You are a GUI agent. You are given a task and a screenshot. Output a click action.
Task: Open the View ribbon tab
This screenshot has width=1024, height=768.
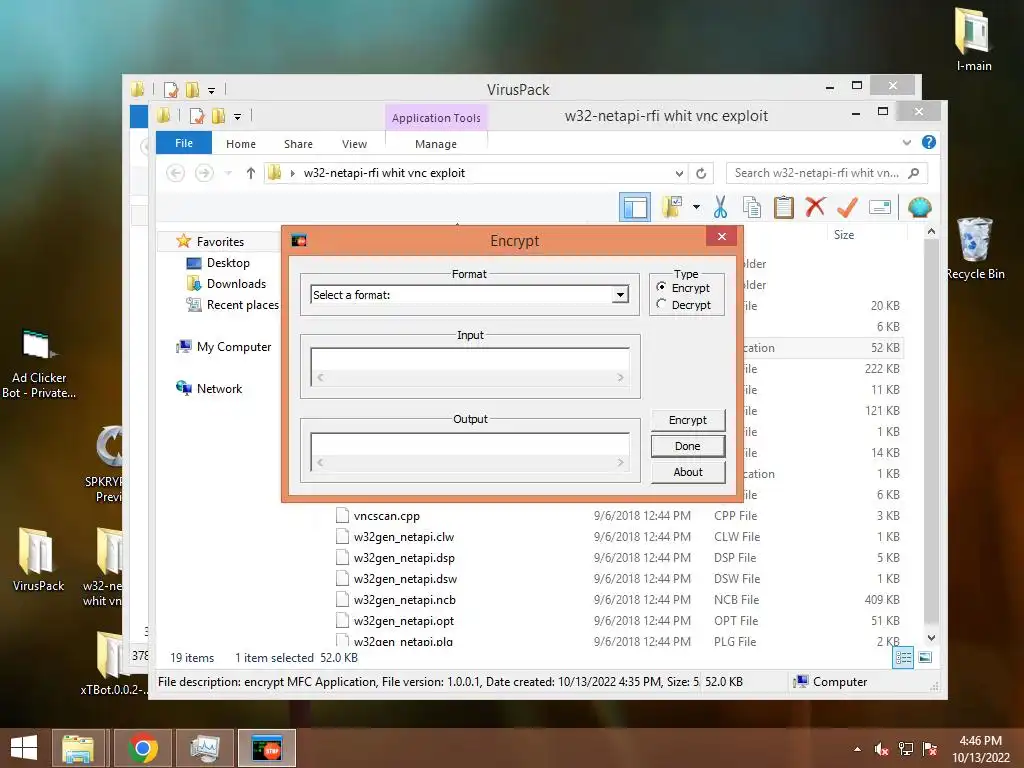[355, 144]
